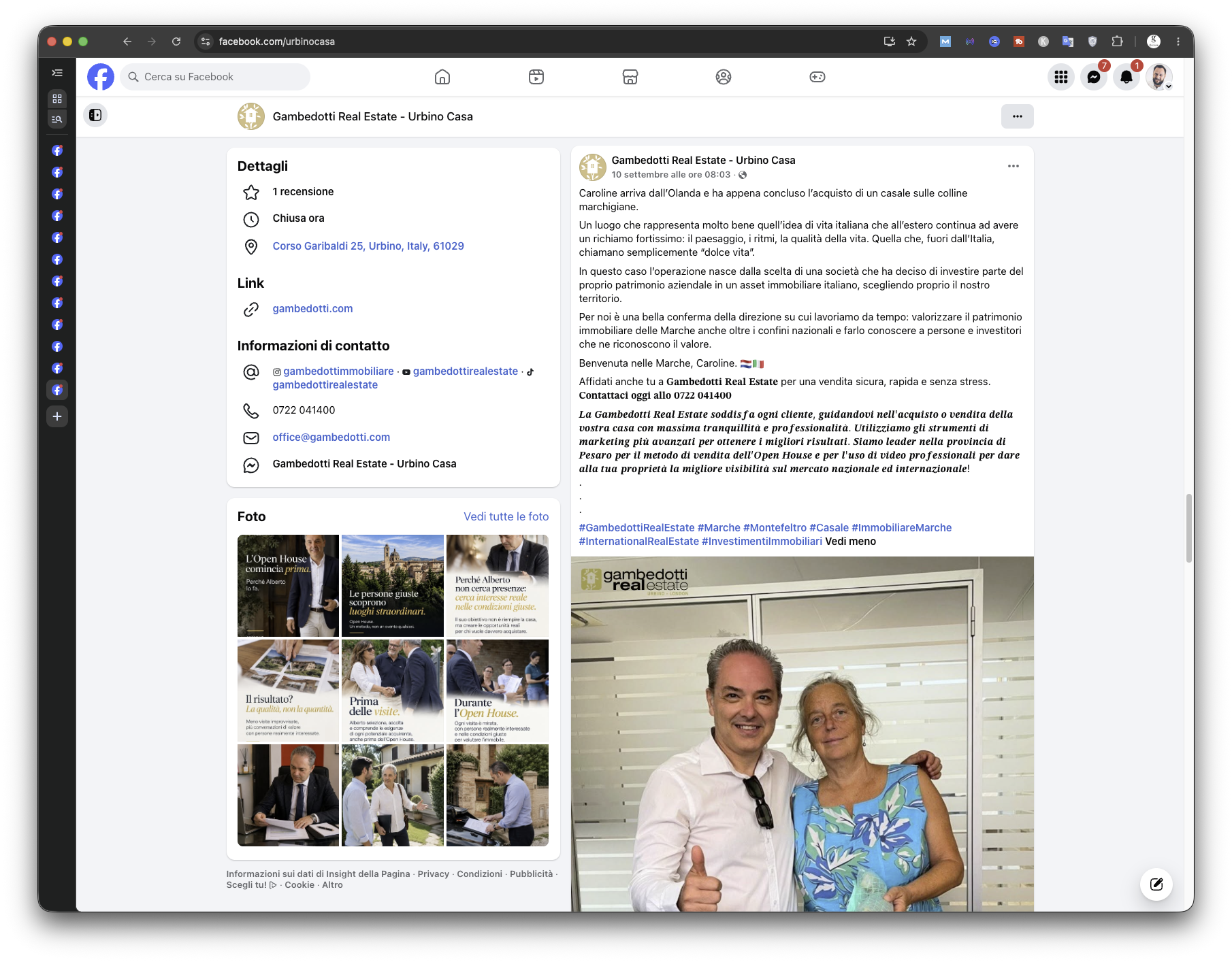Click the Cerca su Facebook search field
Screen dimensions: 1232x962
(x=215, y=77)
